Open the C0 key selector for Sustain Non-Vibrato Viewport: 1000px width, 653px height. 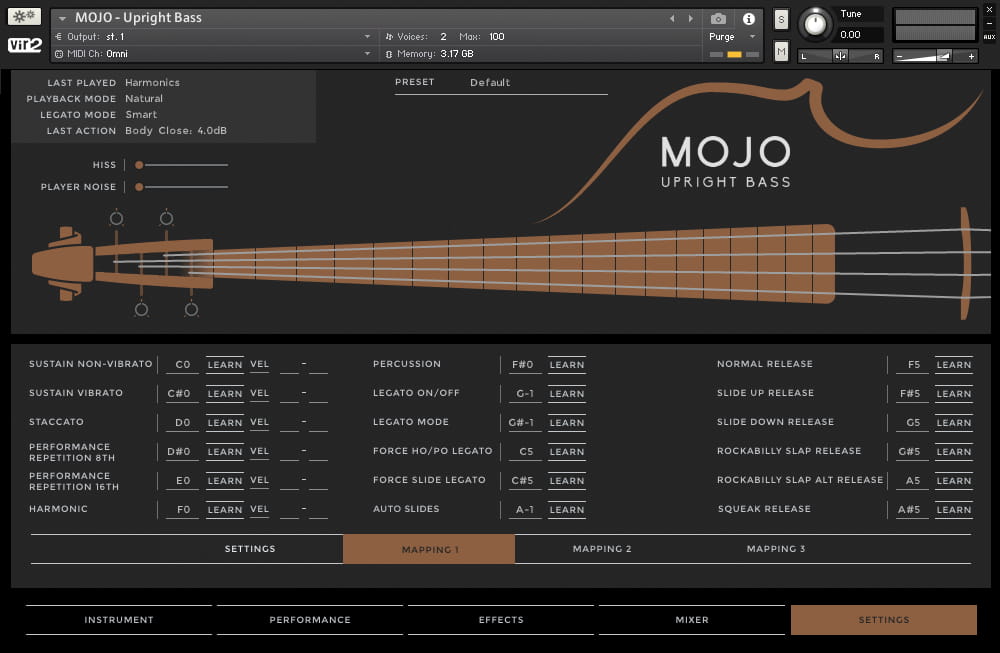click(182, 365)
